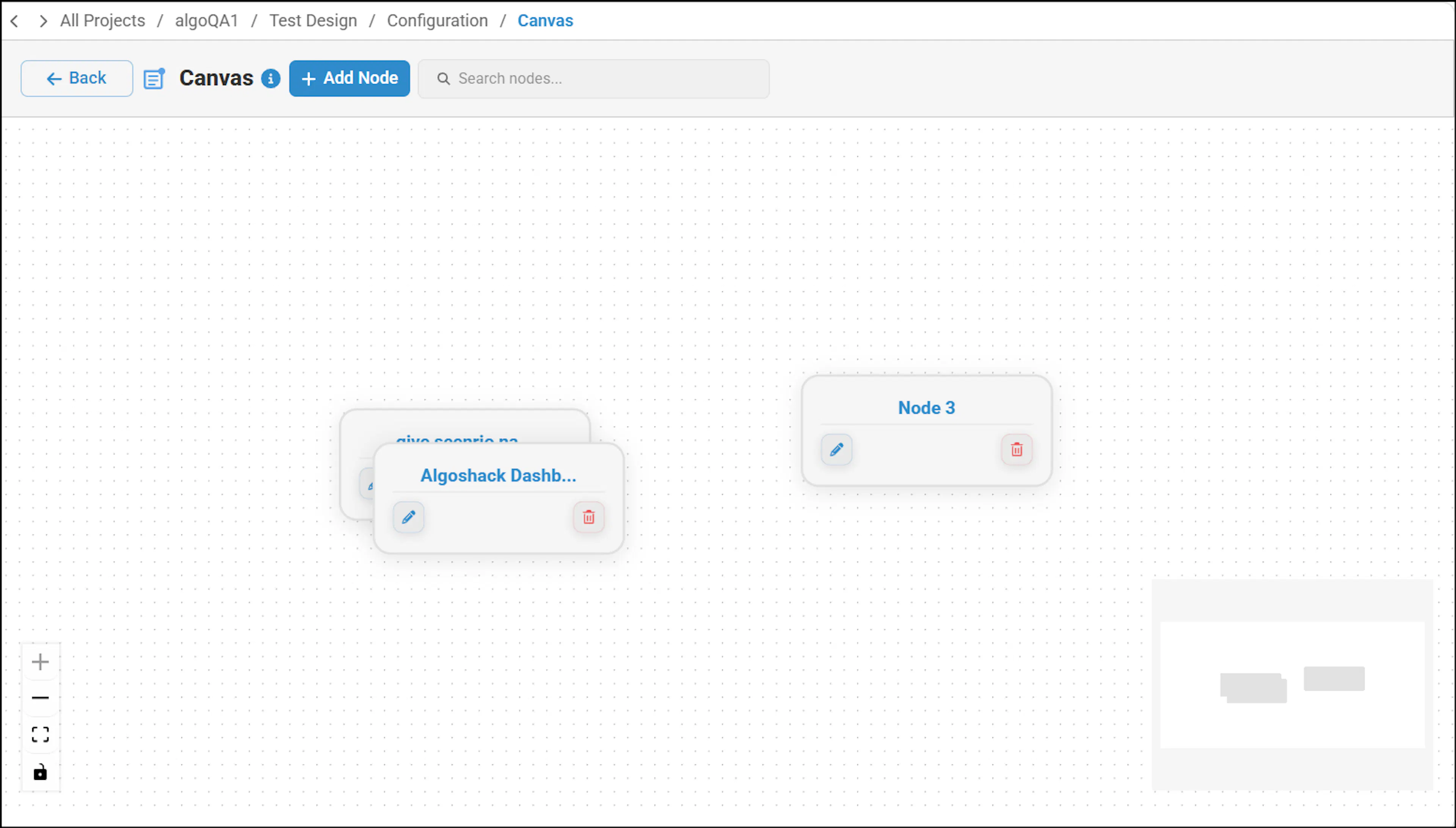Toggle the canvas interactivity lock

click(40, 772)
